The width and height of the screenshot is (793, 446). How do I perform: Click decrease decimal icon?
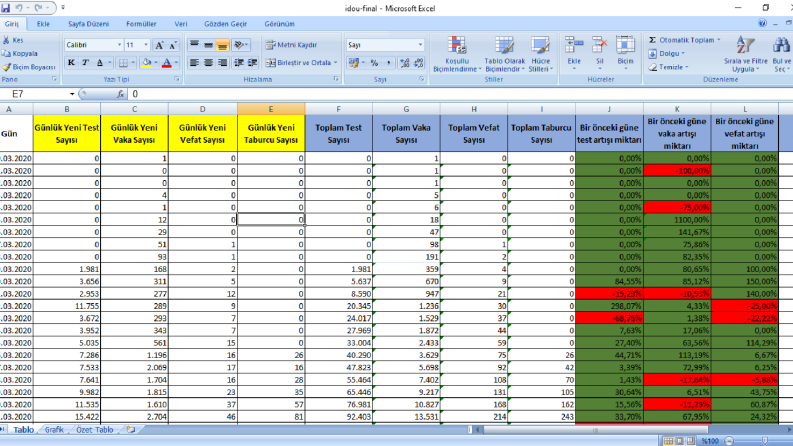click(419, 63)
